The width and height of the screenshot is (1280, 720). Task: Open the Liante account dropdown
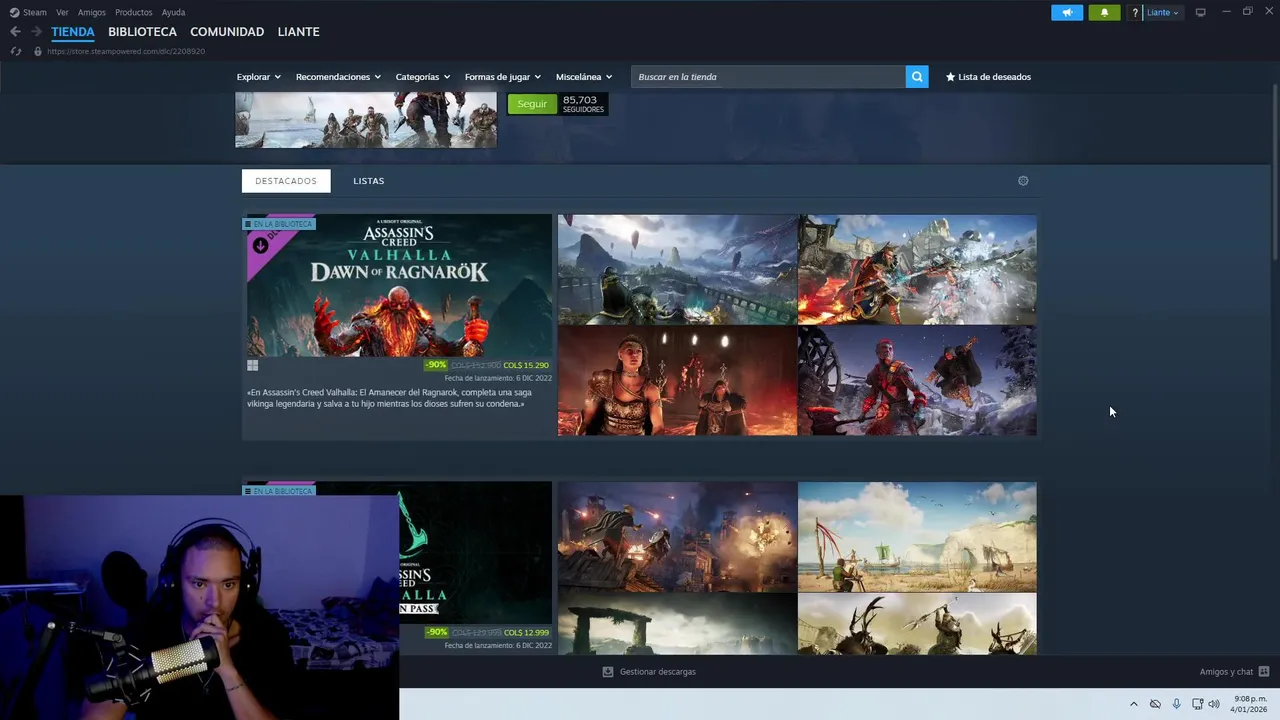pos(1162,12)
